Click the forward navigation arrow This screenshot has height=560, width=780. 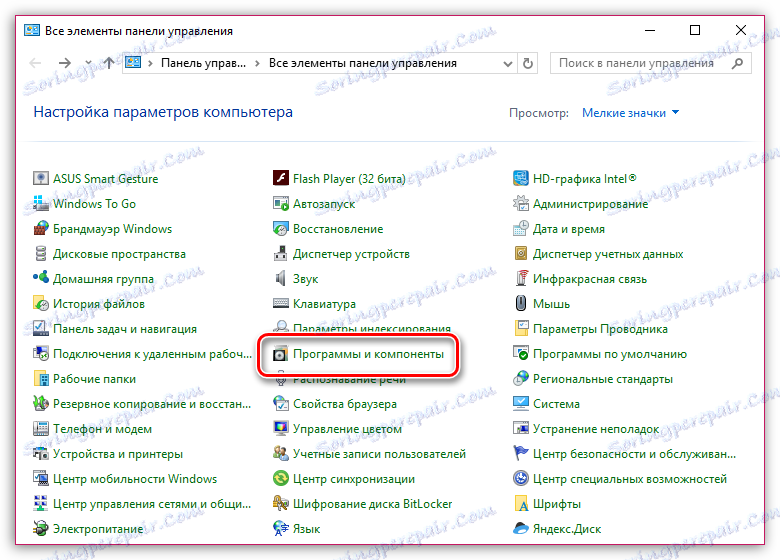64,63
